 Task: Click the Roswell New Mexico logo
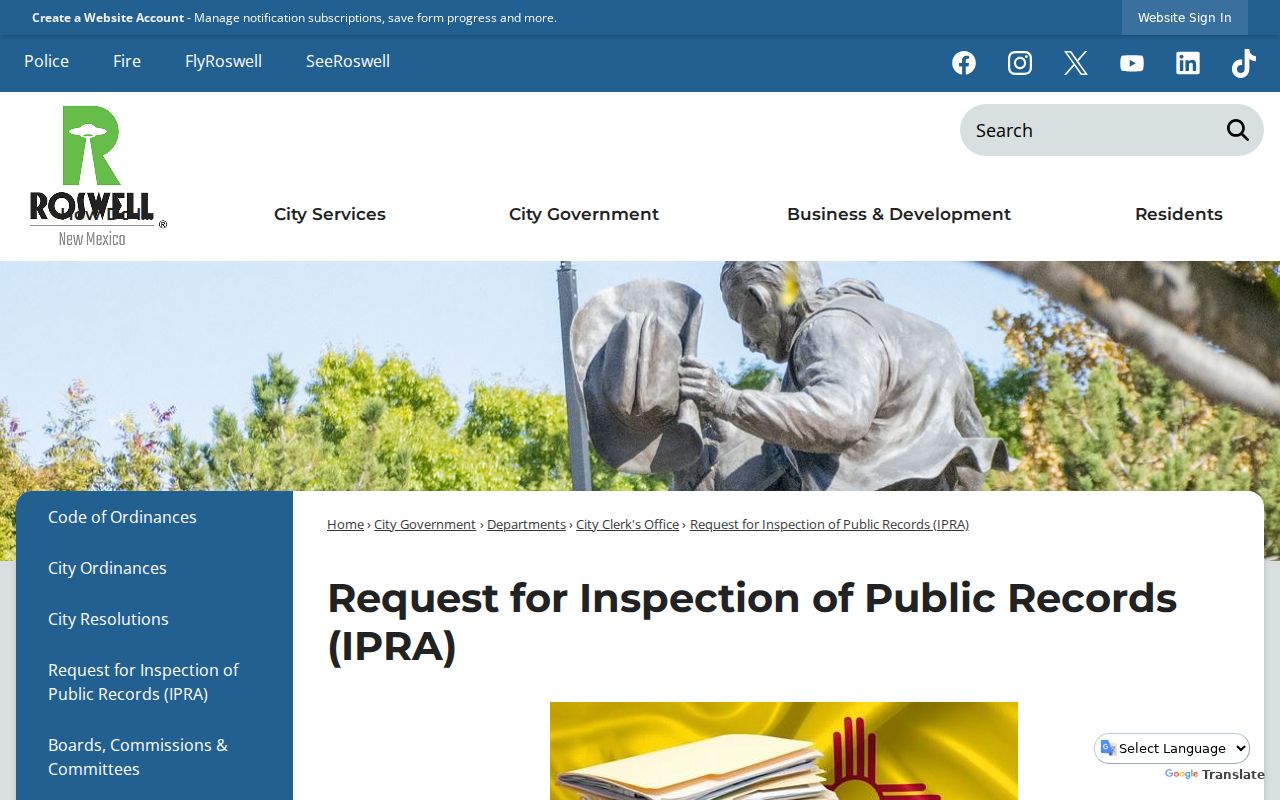[x=98, y=176]
